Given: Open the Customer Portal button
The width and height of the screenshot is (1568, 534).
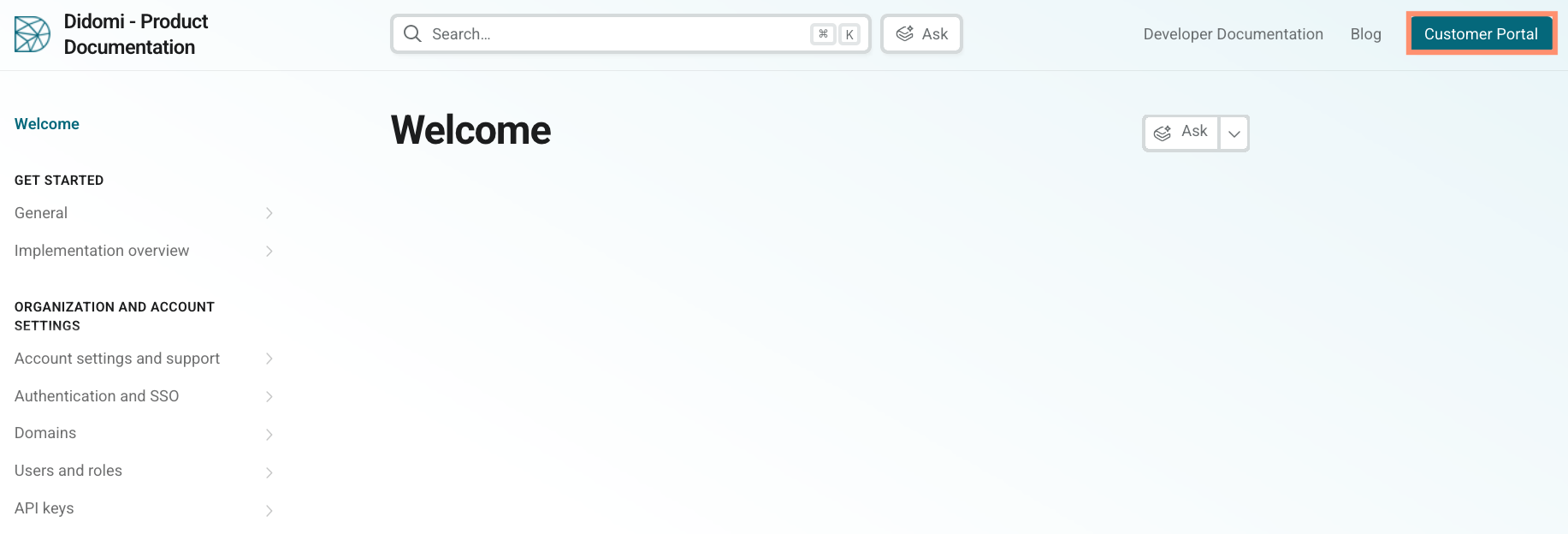Looking at the screenshot, I should pos(1481,34).
